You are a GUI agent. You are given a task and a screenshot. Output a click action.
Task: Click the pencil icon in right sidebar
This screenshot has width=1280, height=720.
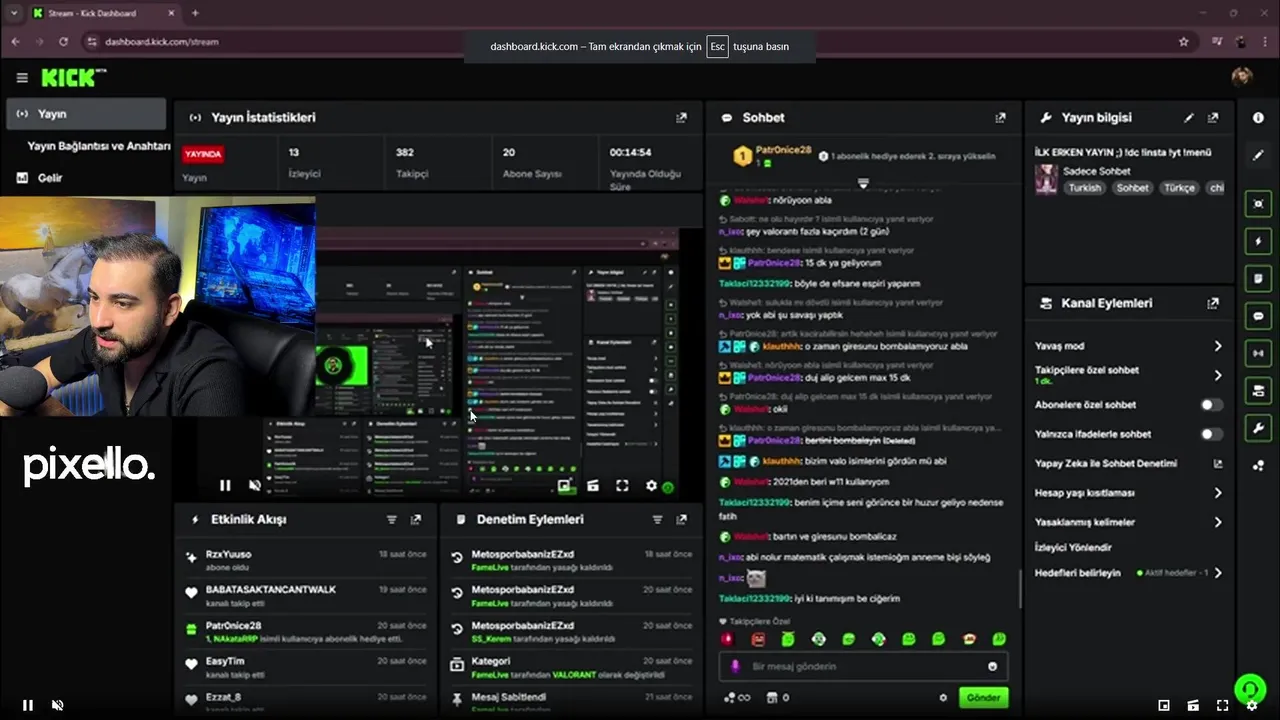click(1258, 156)
